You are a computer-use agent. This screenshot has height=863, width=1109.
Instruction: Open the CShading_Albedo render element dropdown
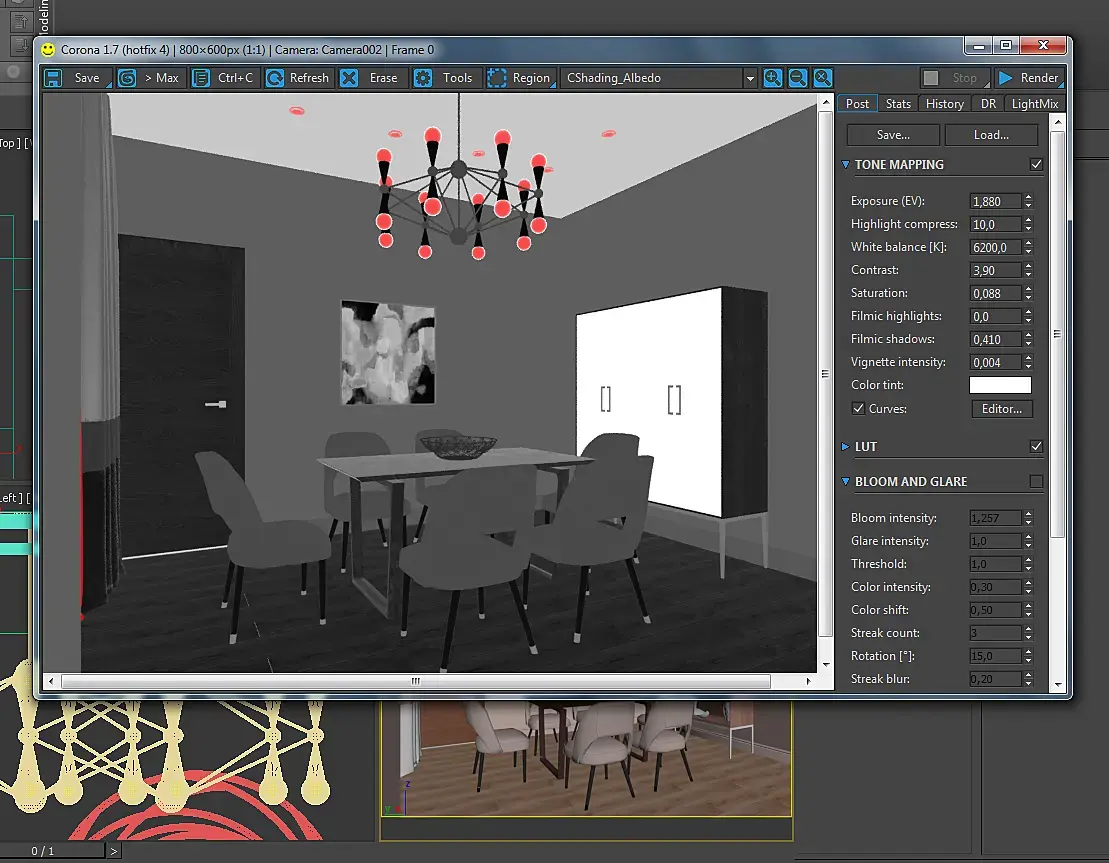click(x=750, y=78)
